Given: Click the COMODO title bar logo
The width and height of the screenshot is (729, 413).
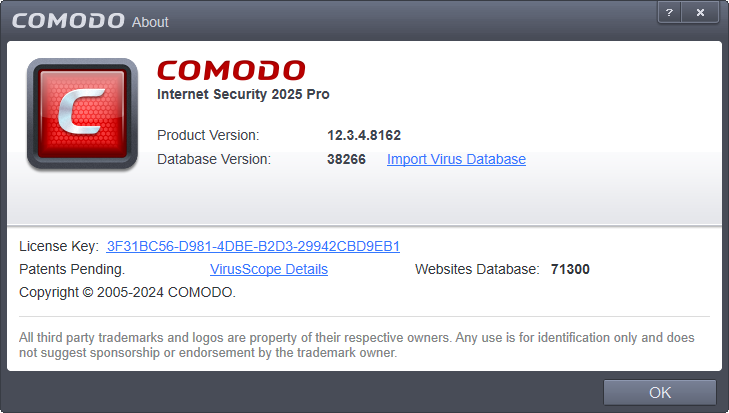Looking at the screenshot, I should [x=68, y=21].
